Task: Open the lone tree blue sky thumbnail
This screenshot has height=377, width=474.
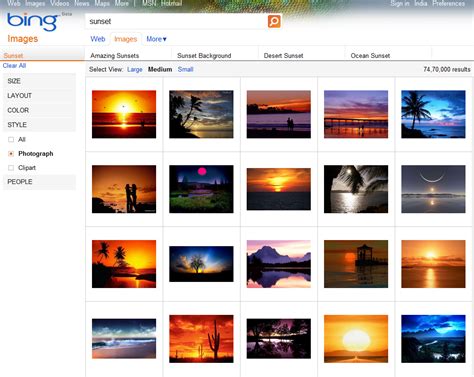Action: (x=201, y=264)
